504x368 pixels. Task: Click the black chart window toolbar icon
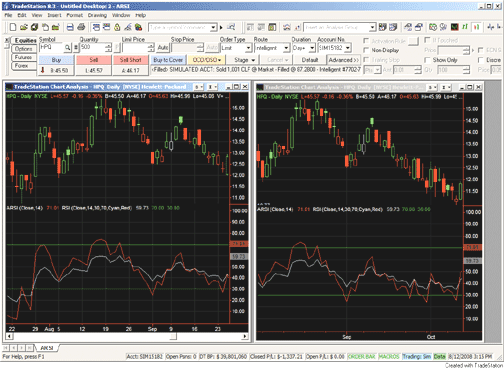click(455, 27)
